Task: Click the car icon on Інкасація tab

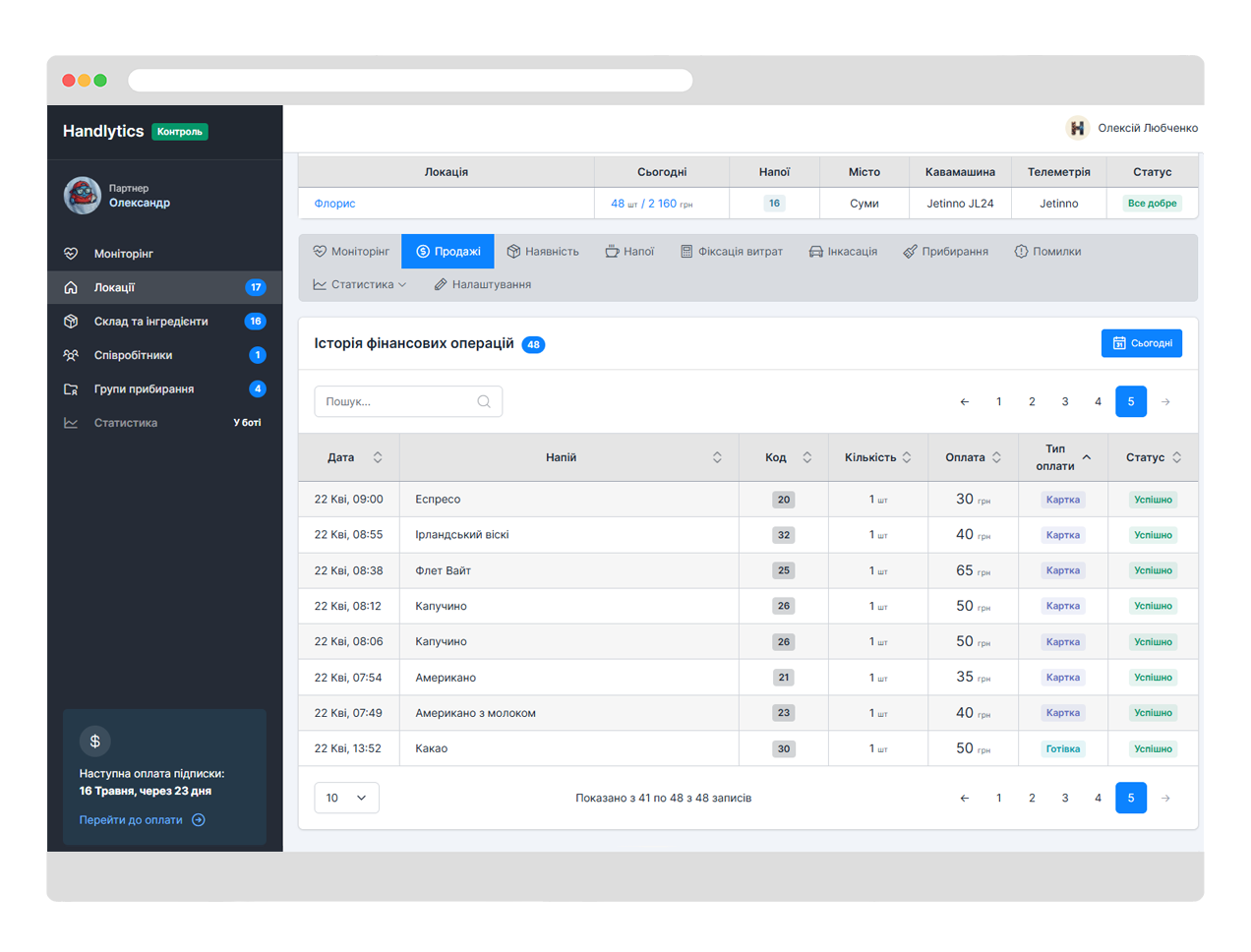Action: pyautogui.click(x=815, y=252)
